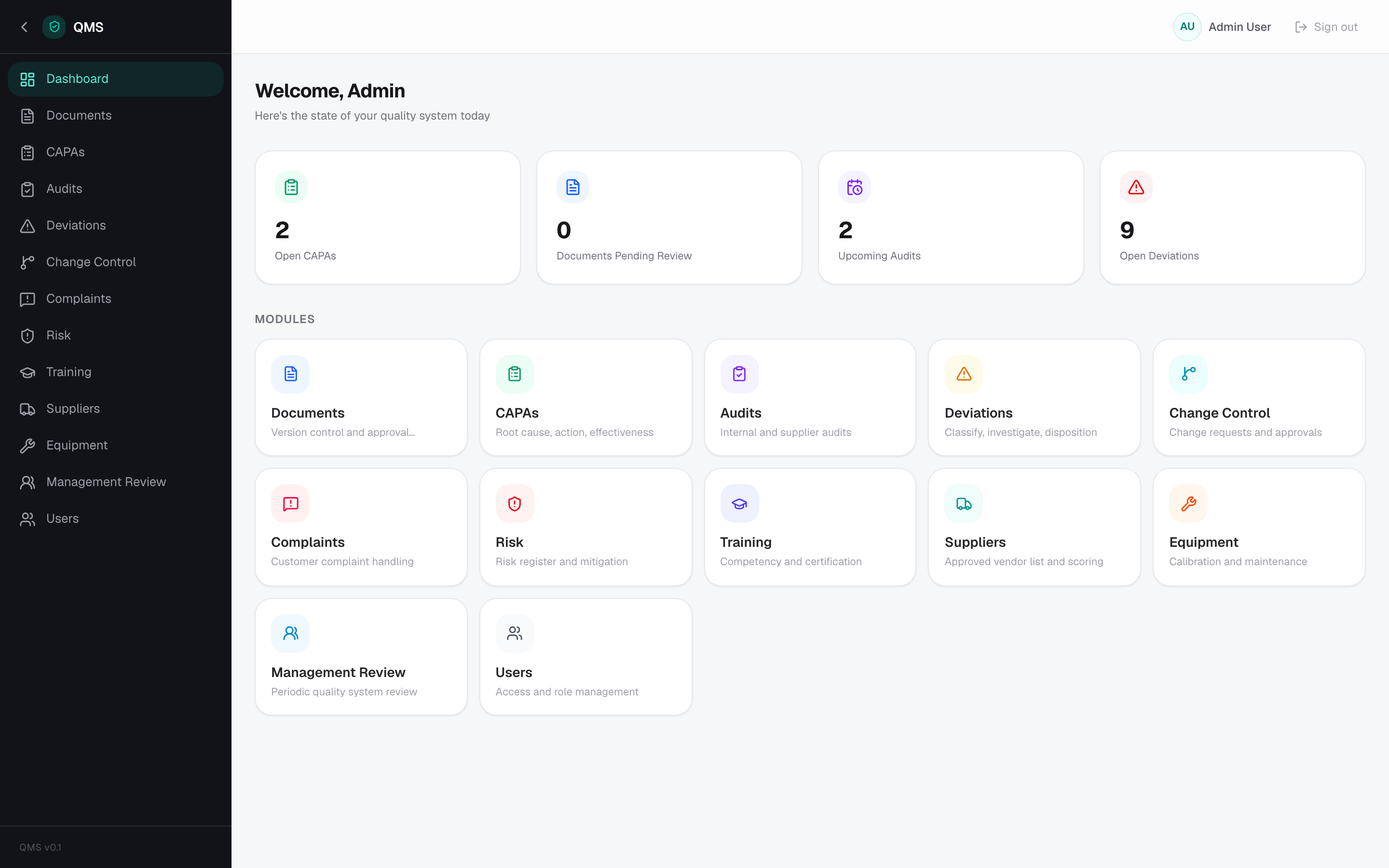The image size is (1389, 868).
Task: Click the Change Control branch icon in sidebar
Action: tap(27, 262)
